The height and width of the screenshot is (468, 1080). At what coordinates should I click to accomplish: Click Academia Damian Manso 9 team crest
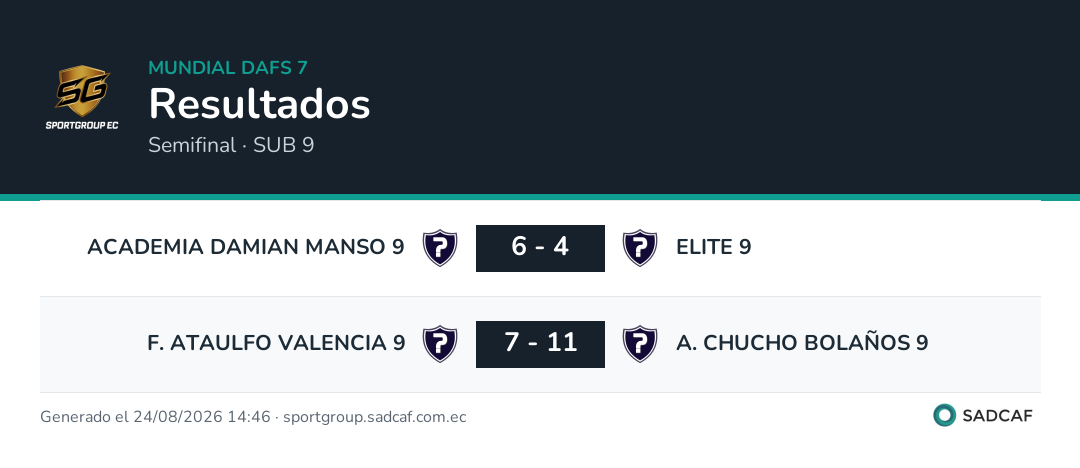(440, 248)
